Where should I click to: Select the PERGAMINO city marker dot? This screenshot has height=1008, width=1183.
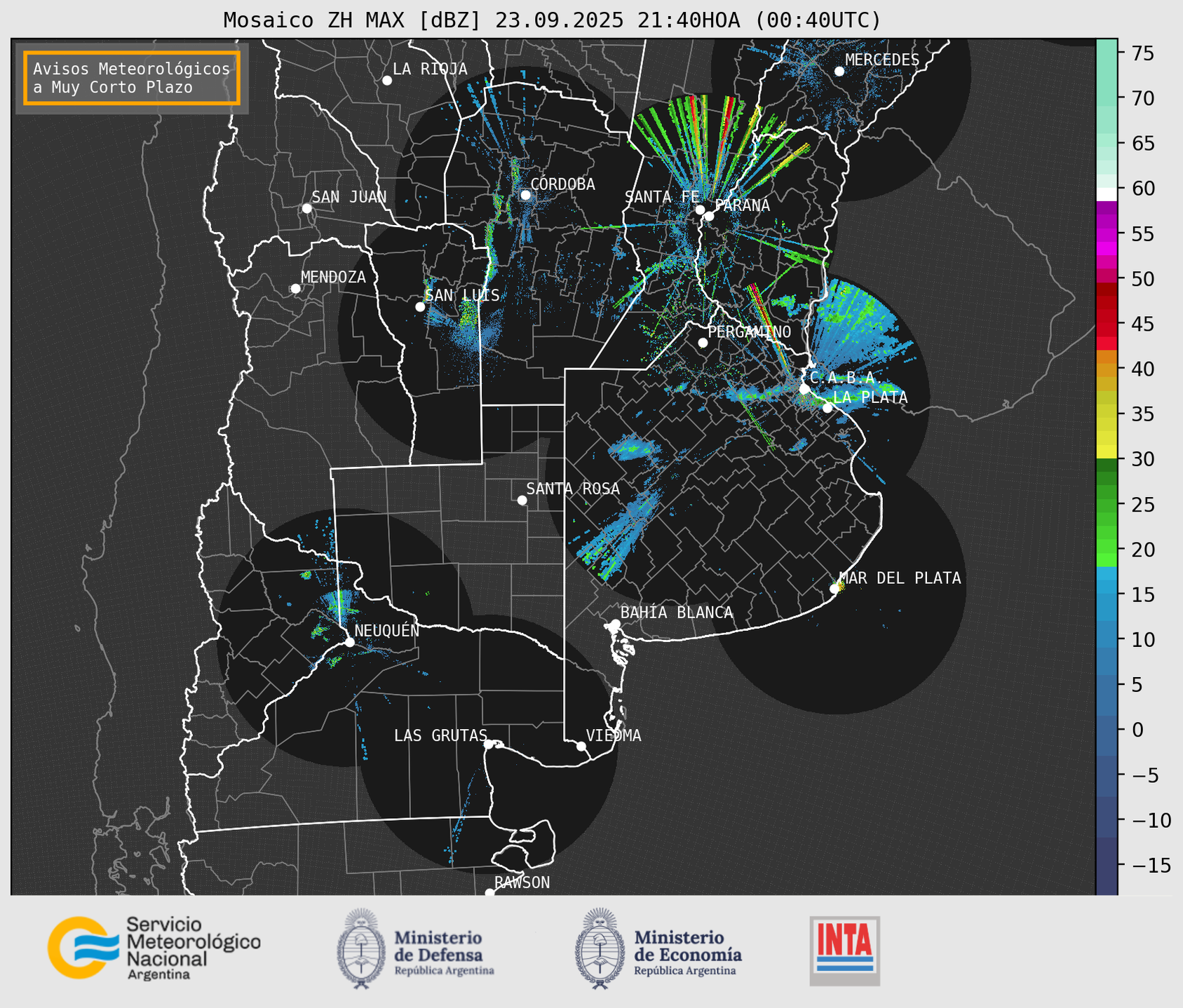703,343
